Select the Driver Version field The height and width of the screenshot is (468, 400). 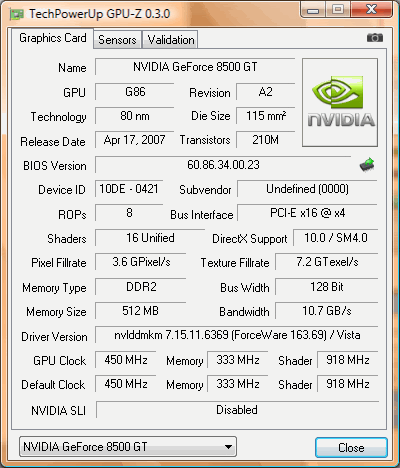237,335
